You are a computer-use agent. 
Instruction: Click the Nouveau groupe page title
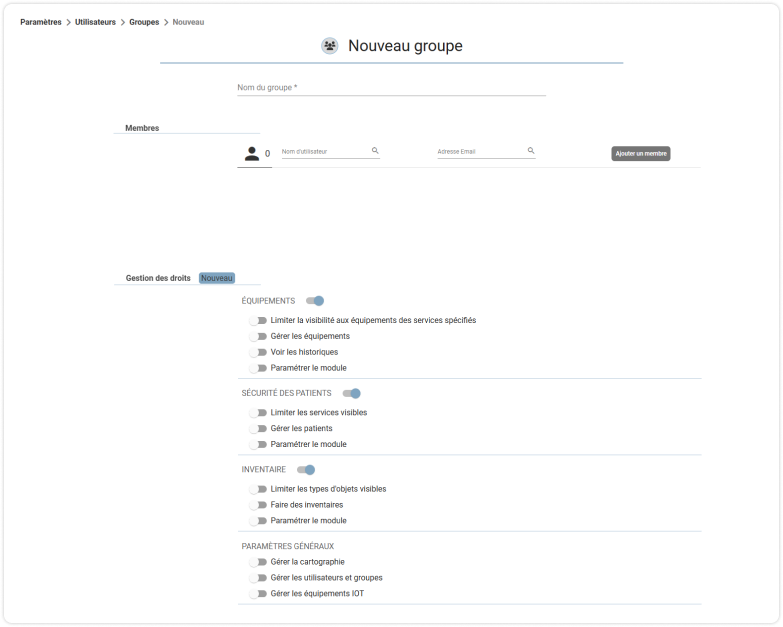tap(405, 46)
